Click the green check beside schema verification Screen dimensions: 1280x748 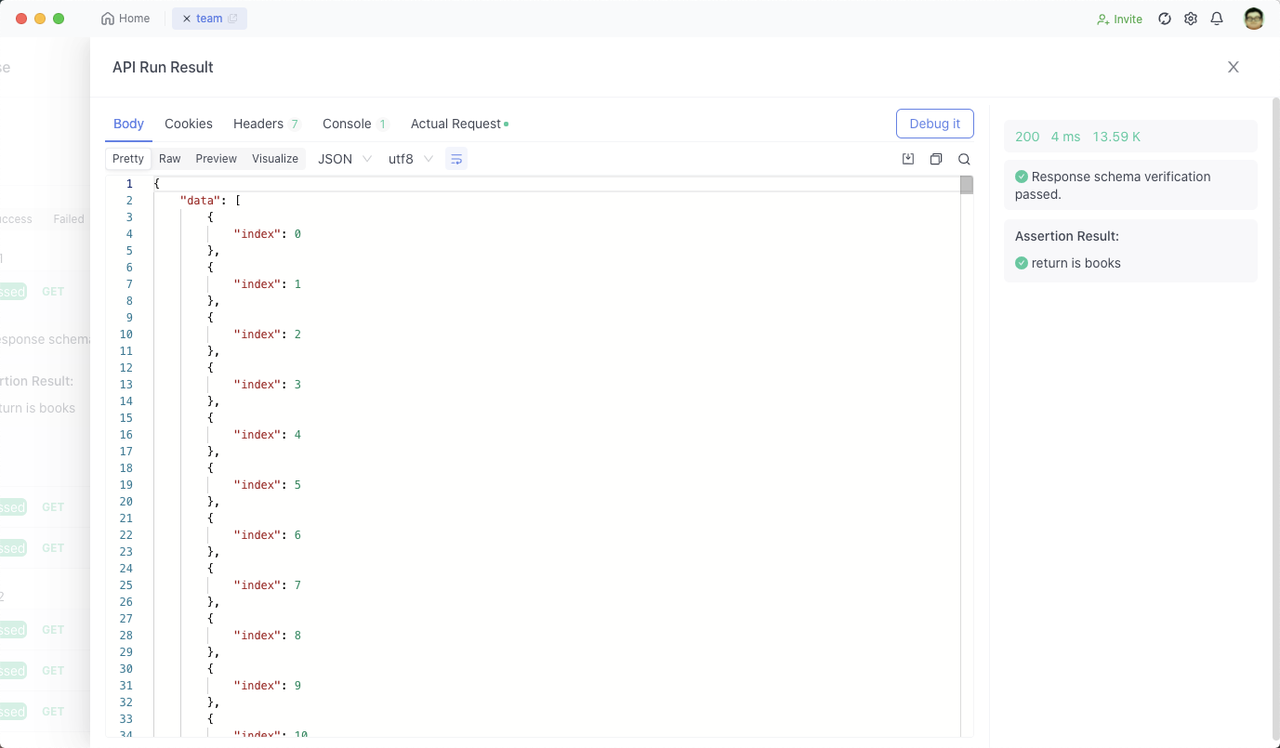click(x=1021, y=176)
